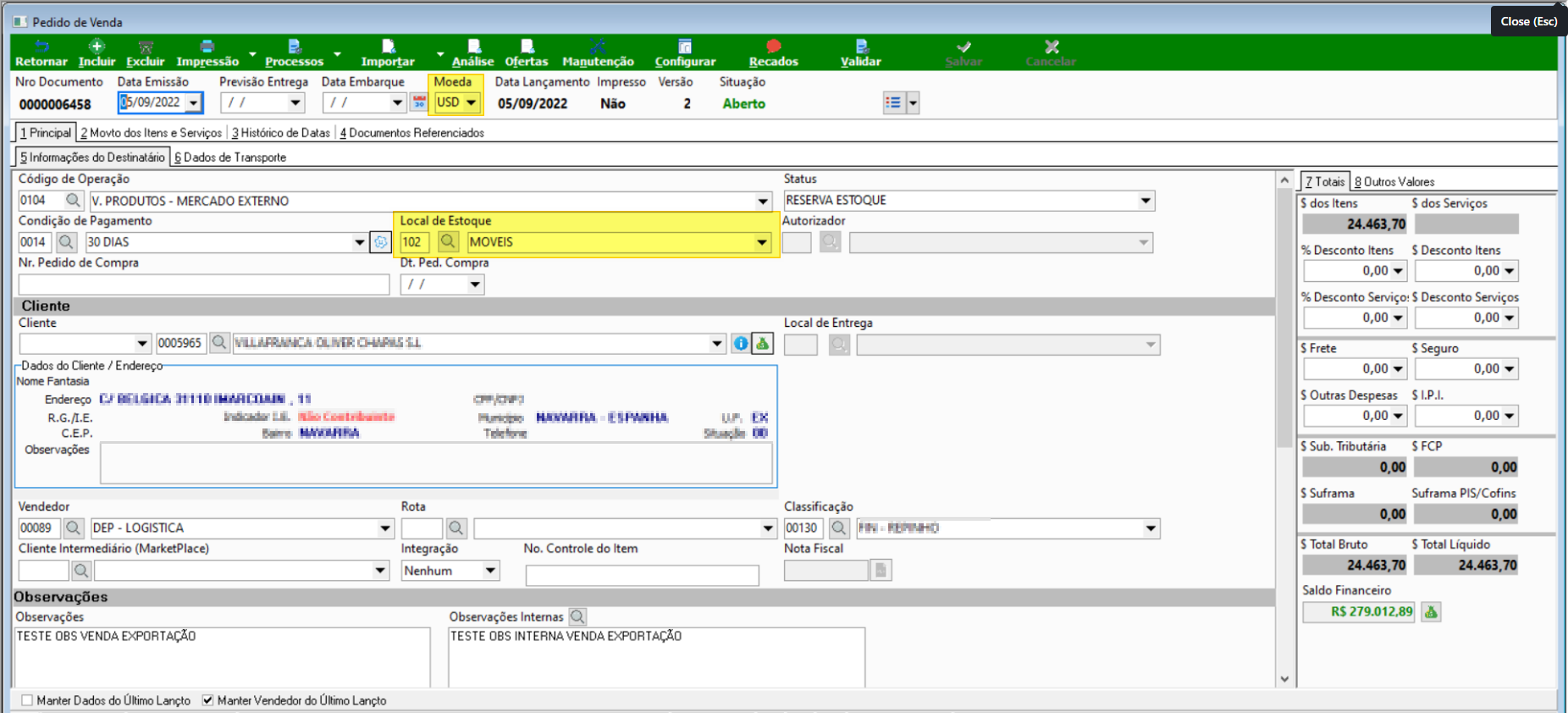Open the Moeda USD dropdown

pos(472,102)
